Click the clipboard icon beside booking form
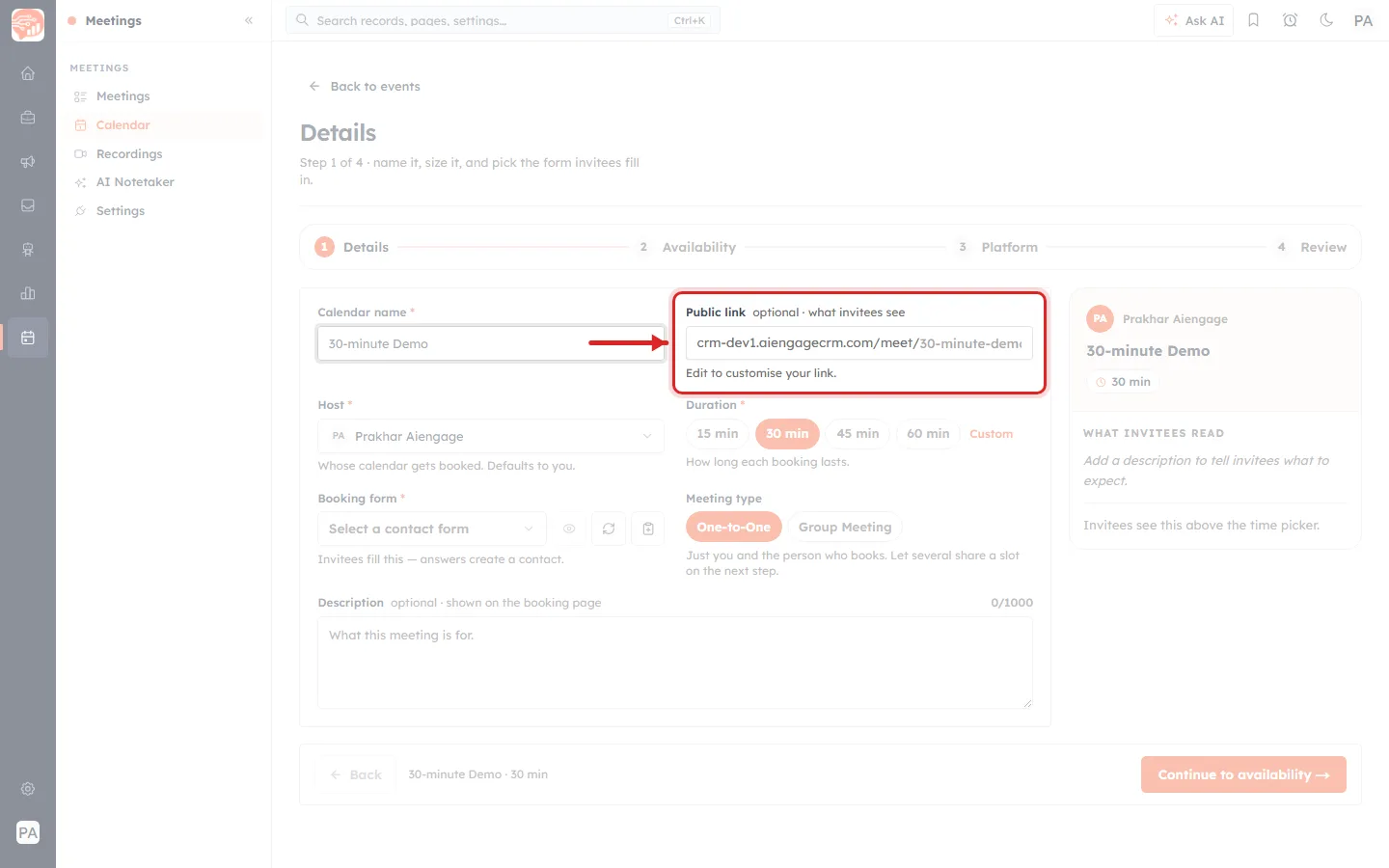The width and height of the screenshot is (1389, 868). (648, 529)
